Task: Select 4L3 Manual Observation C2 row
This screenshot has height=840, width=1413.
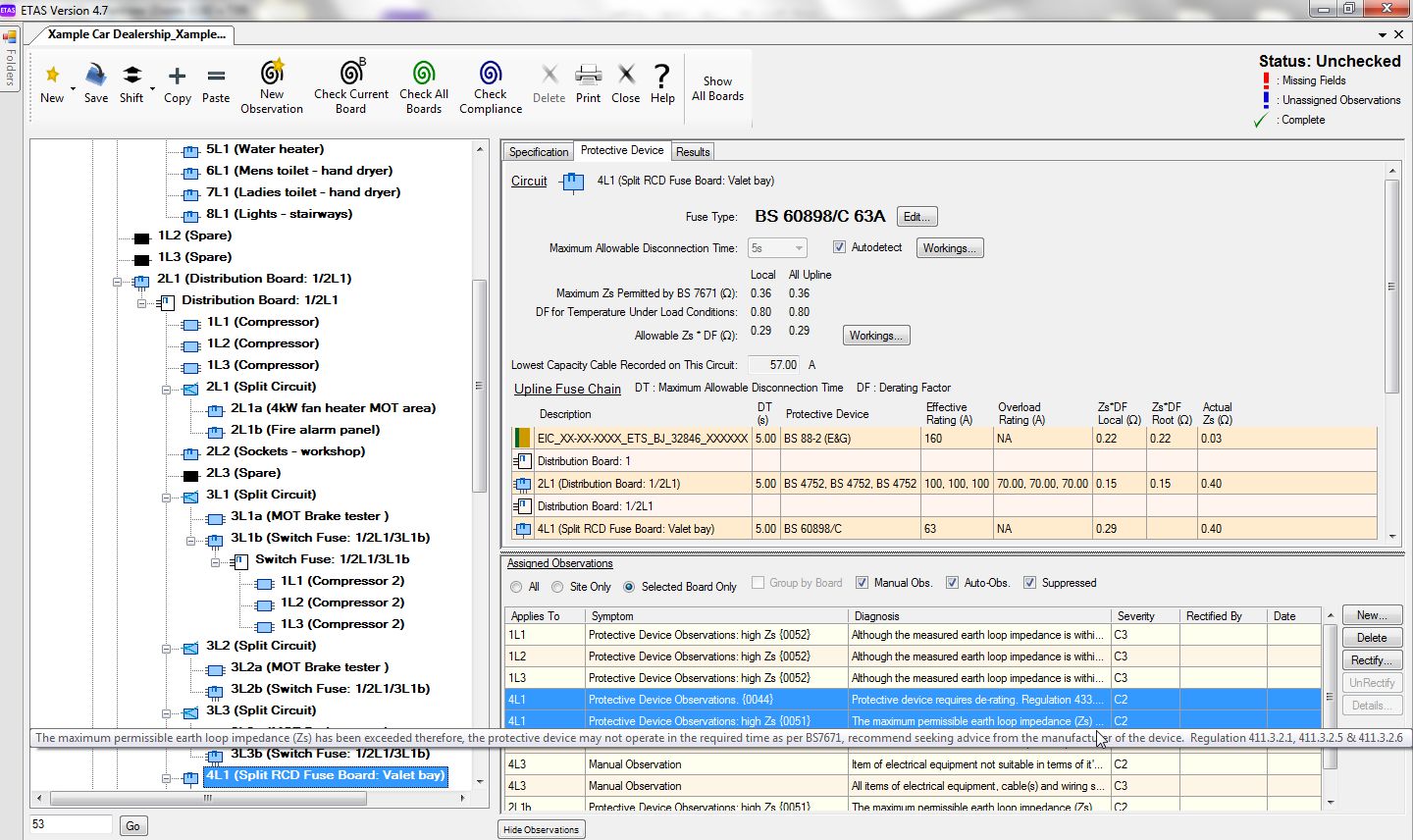Action: tap(914, 764)
